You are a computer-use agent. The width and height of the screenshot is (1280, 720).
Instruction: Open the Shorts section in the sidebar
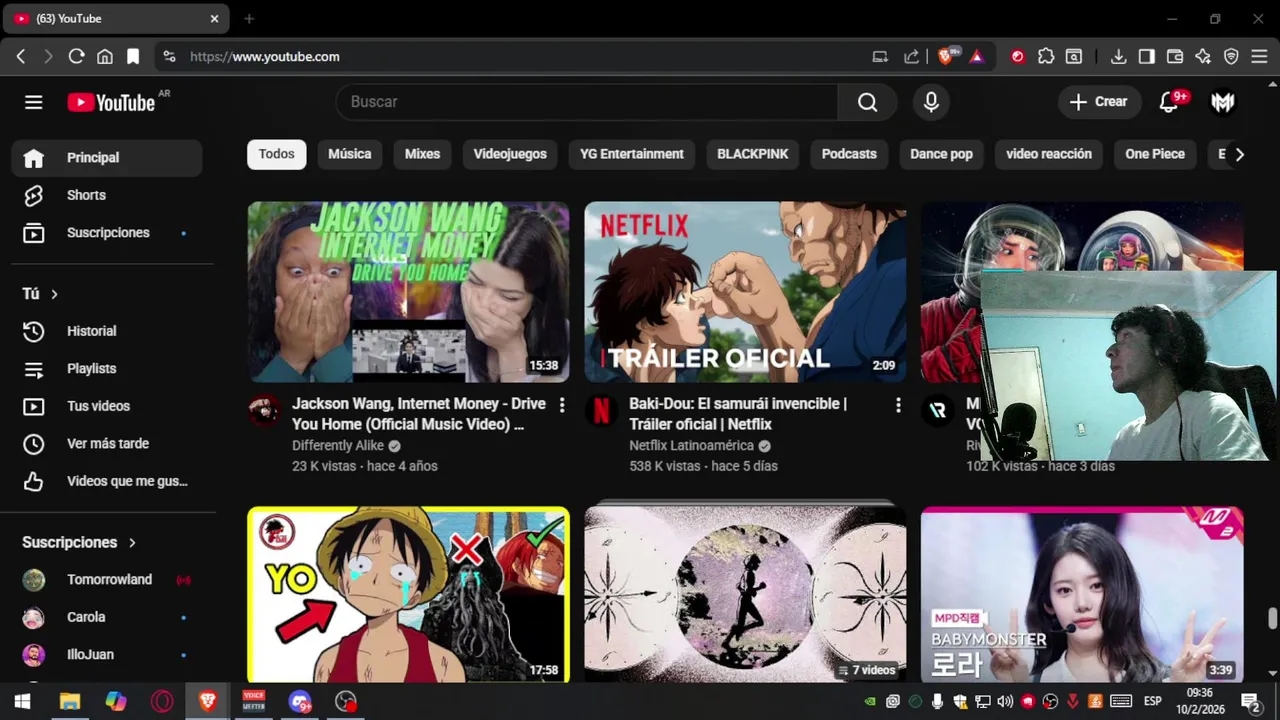click(107, 195)
